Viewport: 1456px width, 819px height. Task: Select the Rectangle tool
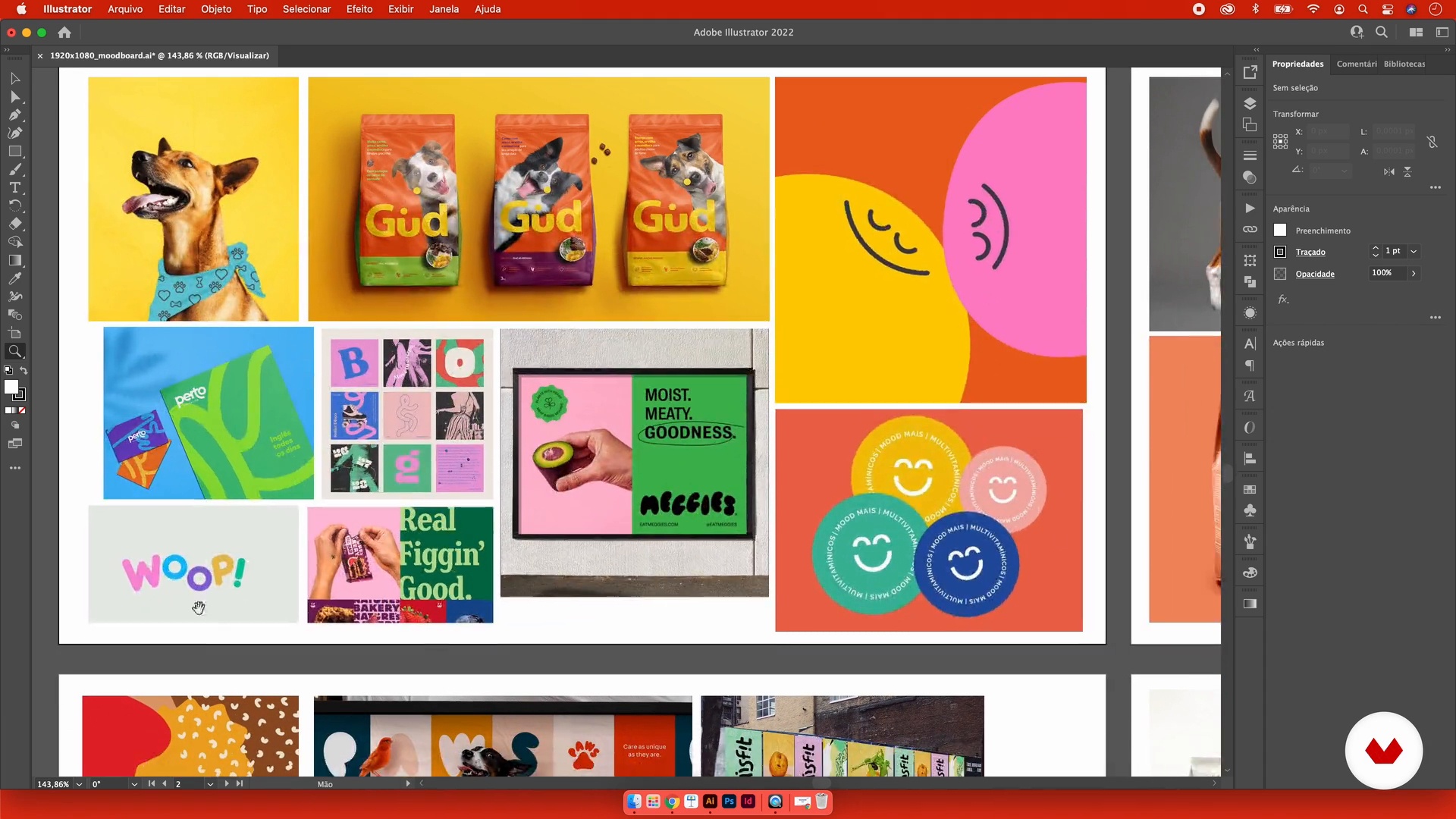tap(14, 152)
